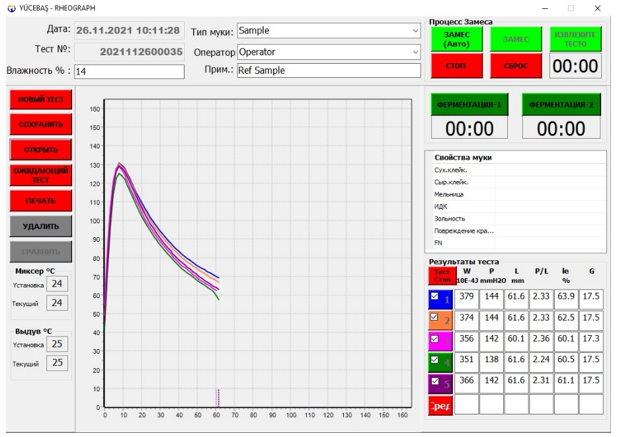Click the disabled СРАВНИТЬ button

click(41, 251)
